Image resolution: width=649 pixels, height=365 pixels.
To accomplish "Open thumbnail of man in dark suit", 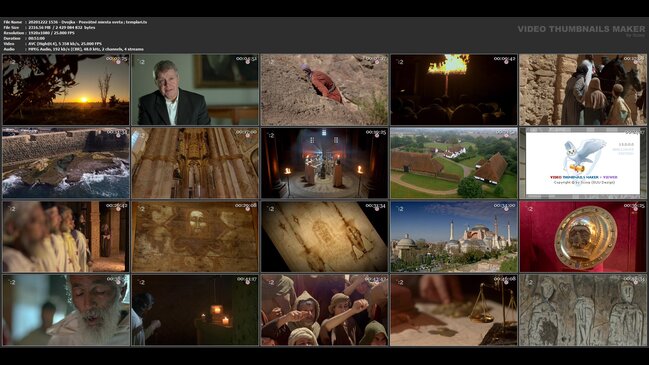I will tap(195, 90).
